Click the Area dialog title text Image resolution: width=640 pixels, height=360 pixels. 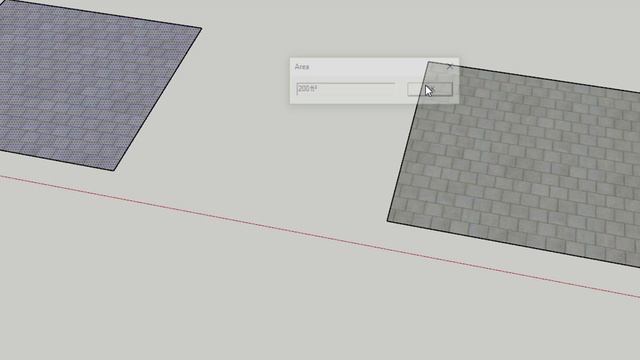coord(302,67)
